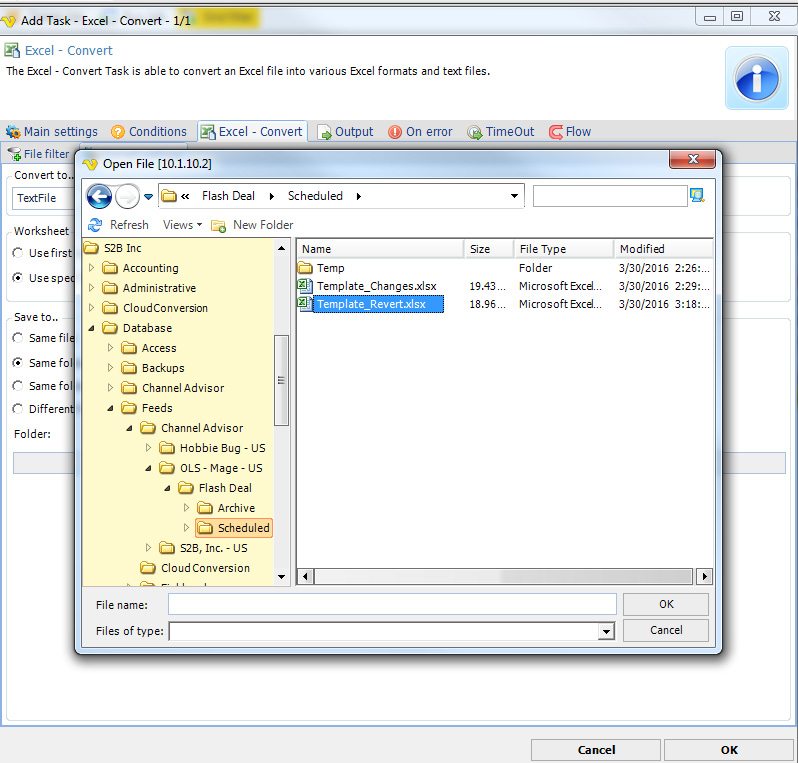Click the Cancel button in Open File dialog
This screenshot has height=763, width=798.
(665, 630)
